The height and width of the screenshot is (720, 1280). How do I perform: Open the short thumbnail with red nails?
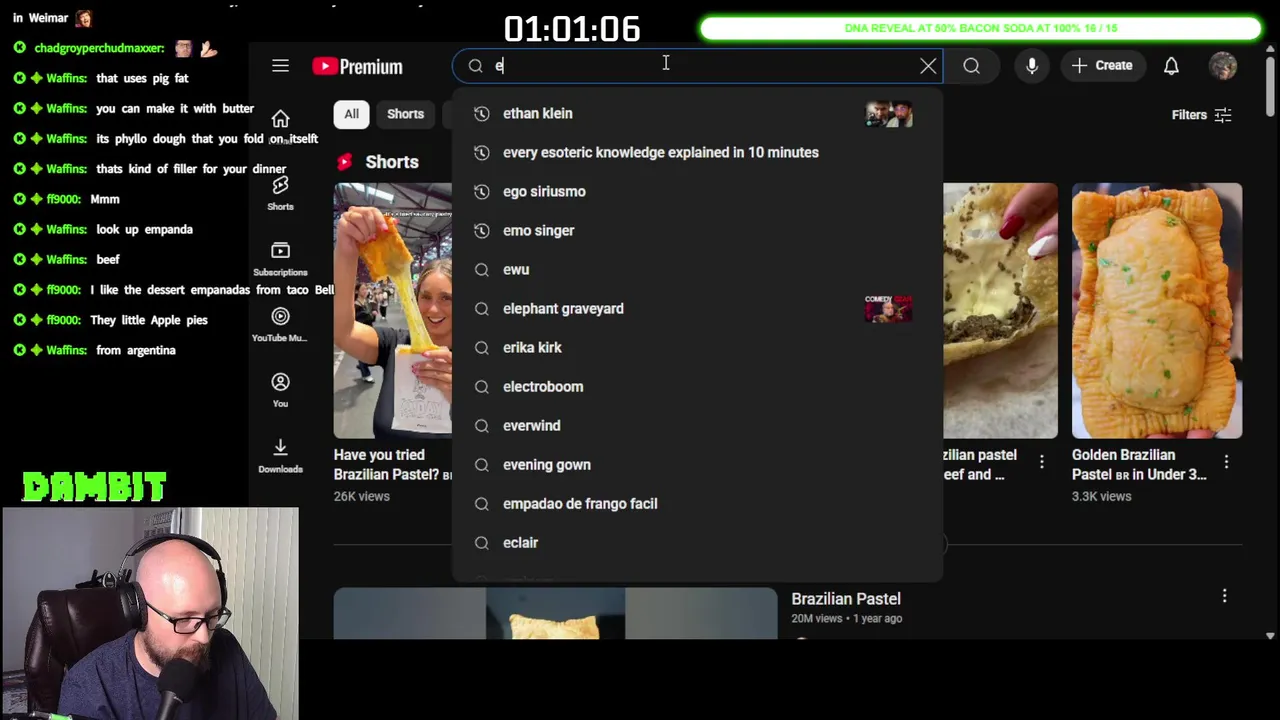tap(1000, 310)
